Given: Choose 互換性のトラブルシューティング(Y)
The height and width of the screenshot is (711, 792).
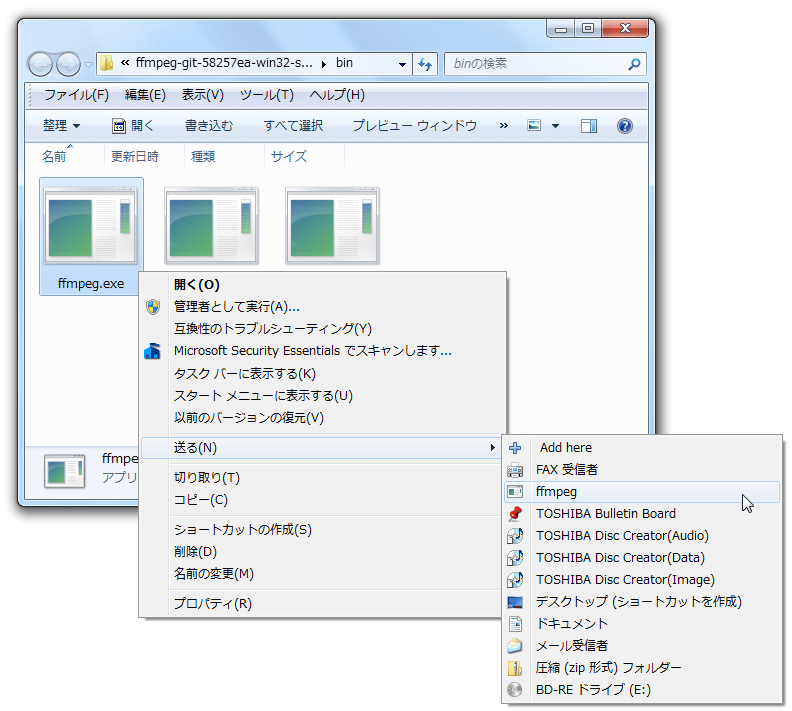Looking at the screenshot, I should [x=323, y=329].
